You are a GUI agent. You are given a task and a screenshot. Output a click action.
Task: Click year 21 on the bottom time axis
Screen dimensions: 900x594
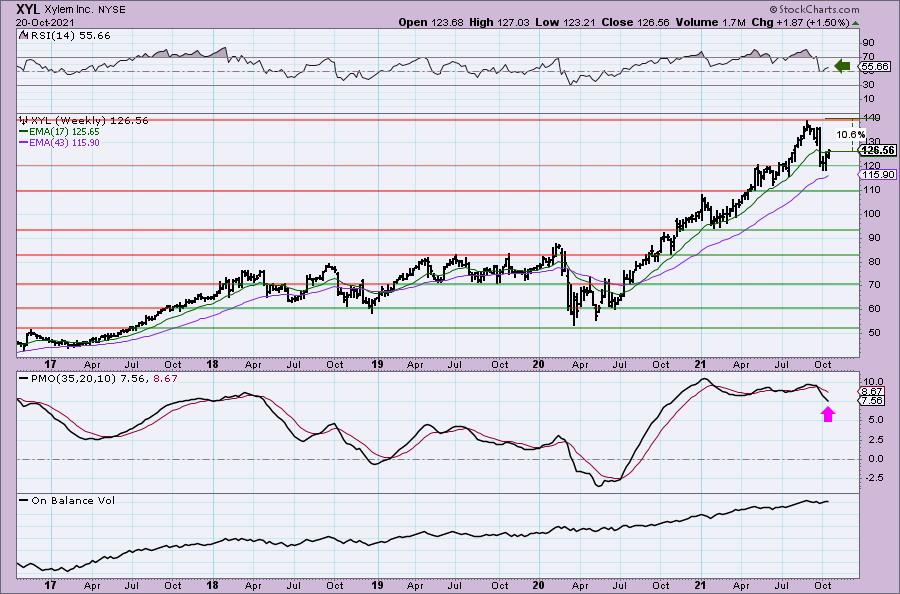pyautogui.click(x=700, y=585)
